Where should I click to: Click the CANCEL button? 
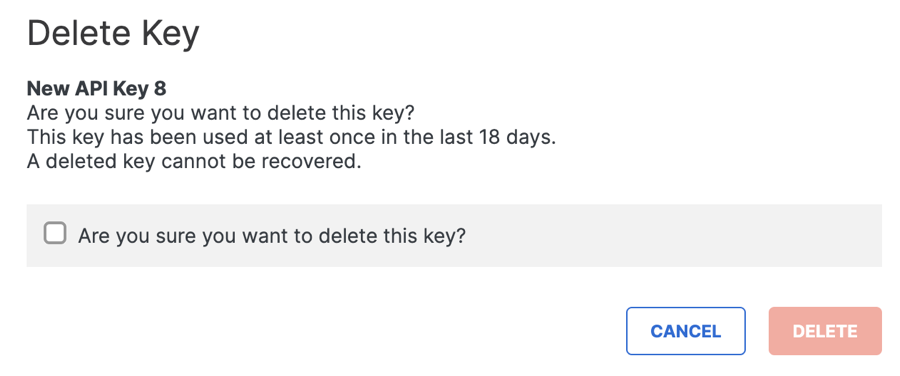click(x=685, y=331)
